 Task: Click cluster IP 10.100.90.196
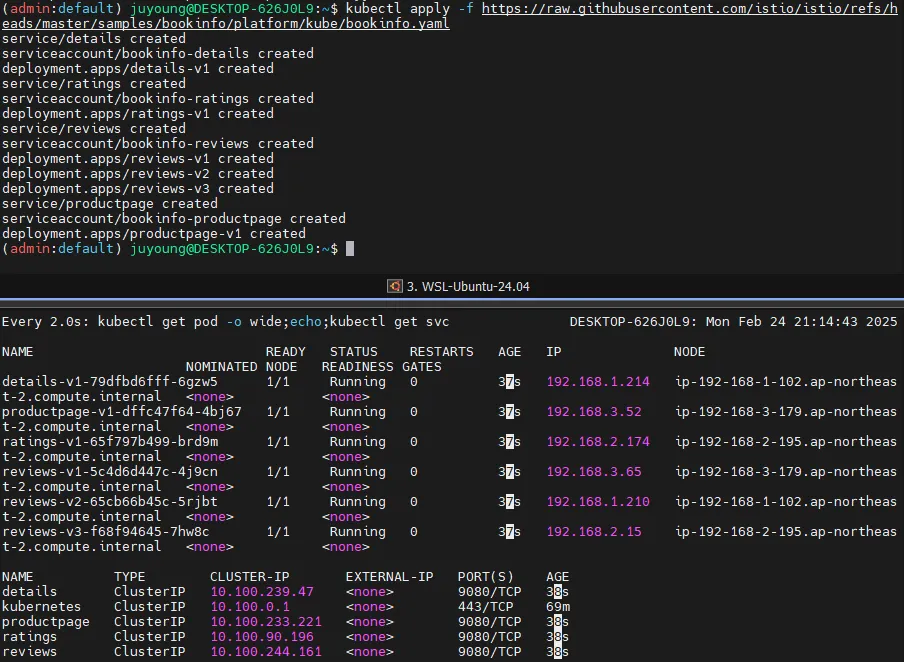tap(262, 637)
